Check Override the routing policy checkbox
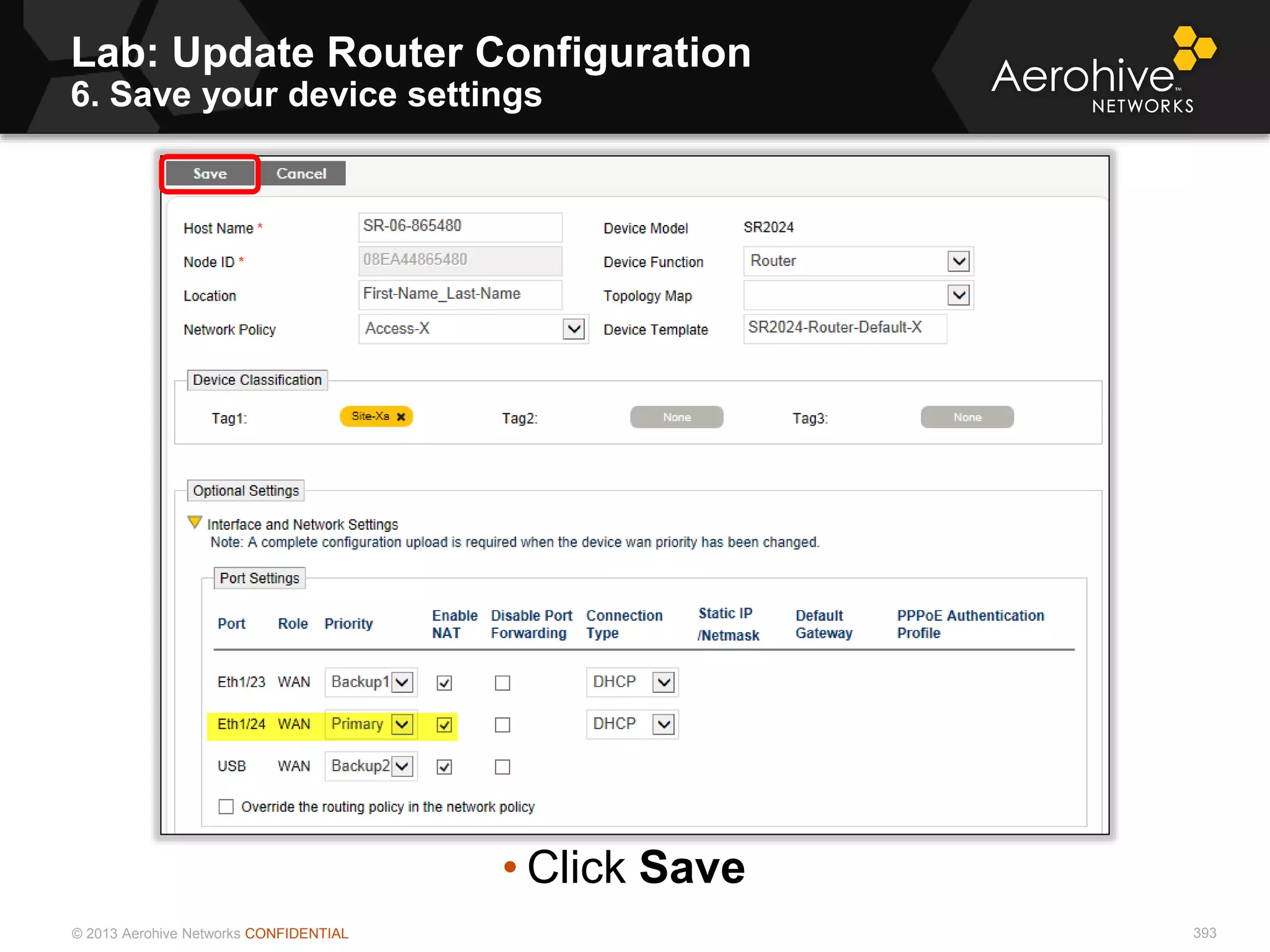 [x=226, y=806]
